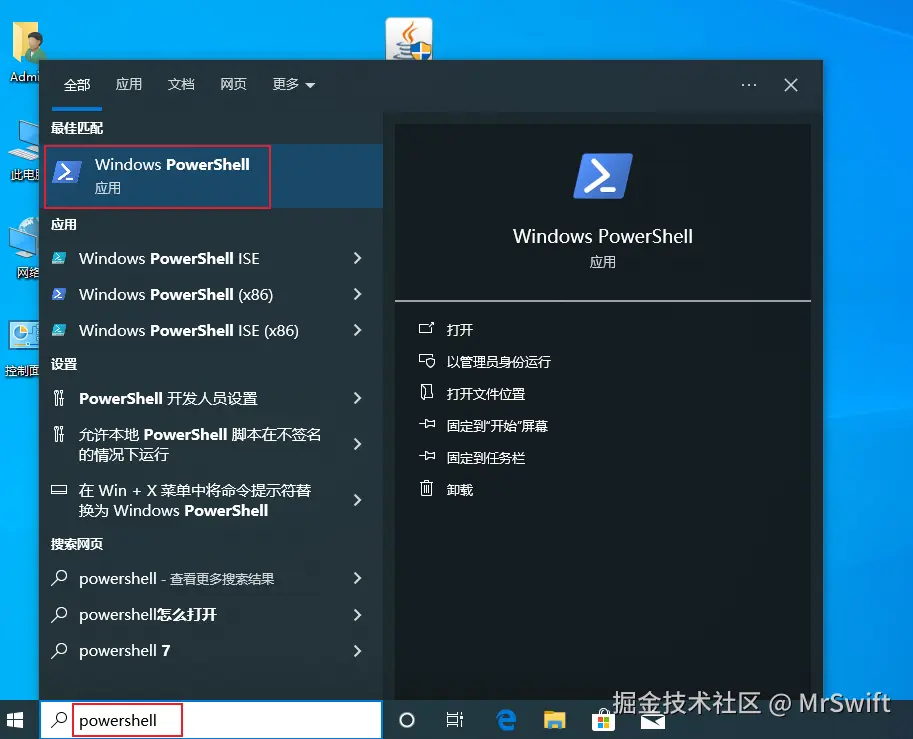
Task: Expand powershell 查看更多搜索结果 arrow
Action: tap(358, 578)
